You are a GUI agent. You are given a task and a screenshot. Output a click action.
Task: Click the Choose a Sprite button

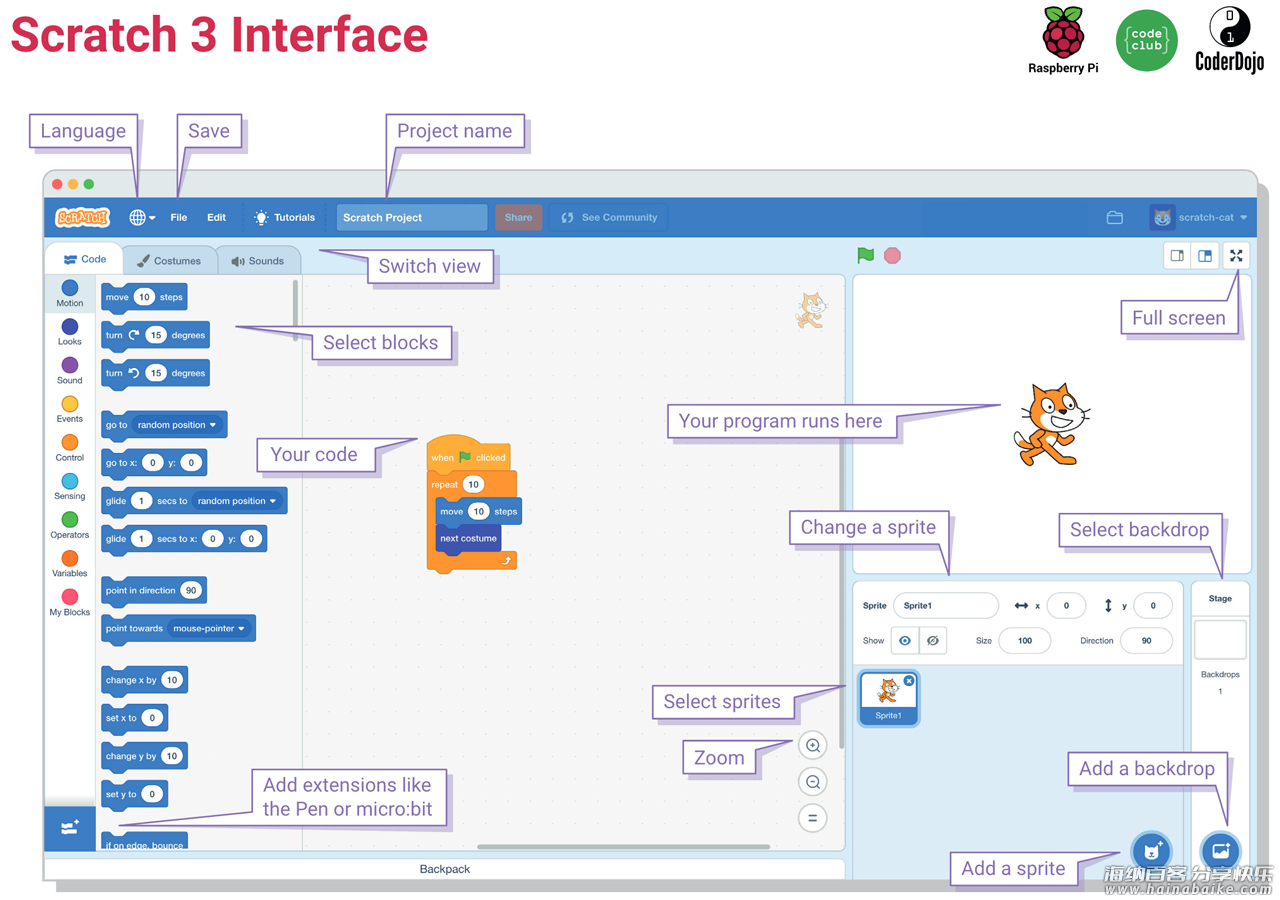(1152, 851)
